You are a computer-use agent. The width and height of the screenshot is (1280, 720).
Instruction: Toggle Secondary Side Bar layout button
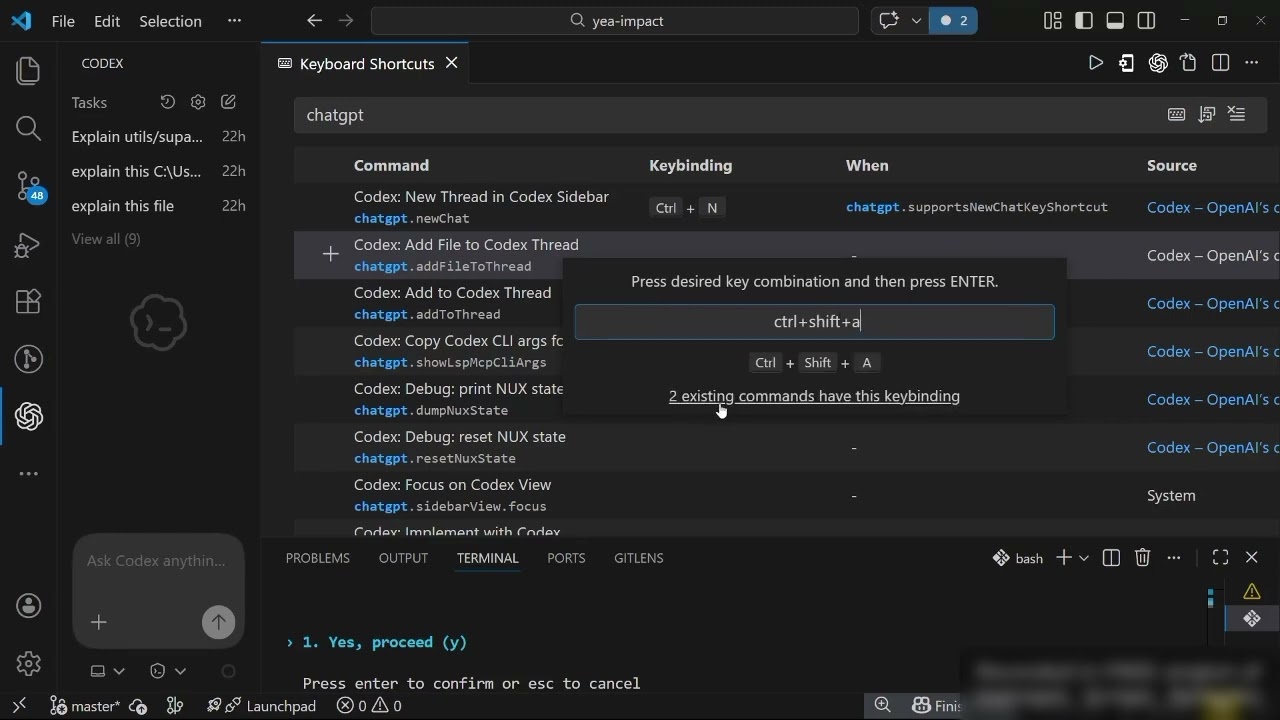coord(1147,20)
